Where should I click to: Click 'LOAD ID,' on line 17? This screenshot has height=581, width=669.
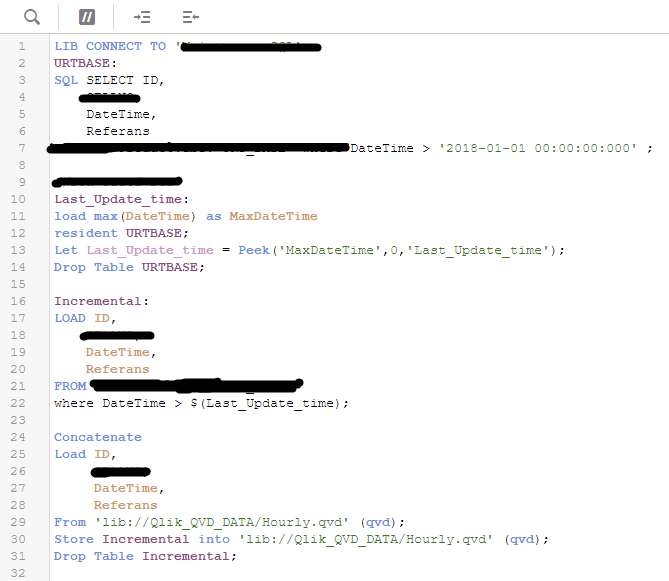85,318
